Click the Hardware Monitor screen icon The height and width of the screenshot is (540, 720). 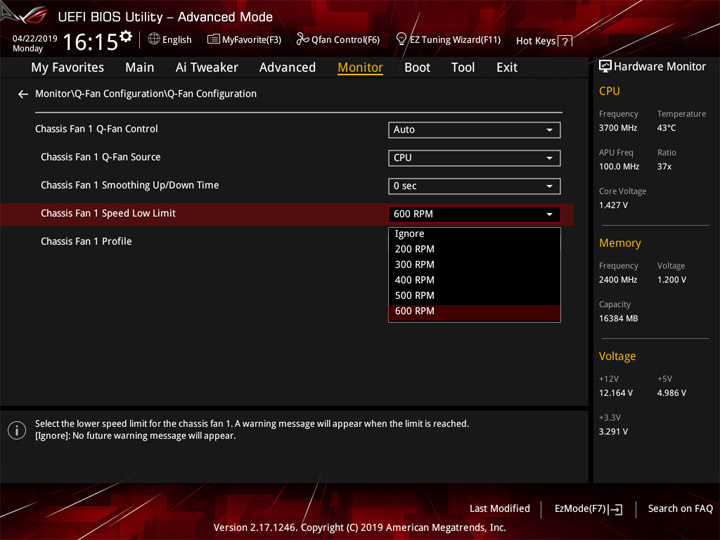[605, 67]
